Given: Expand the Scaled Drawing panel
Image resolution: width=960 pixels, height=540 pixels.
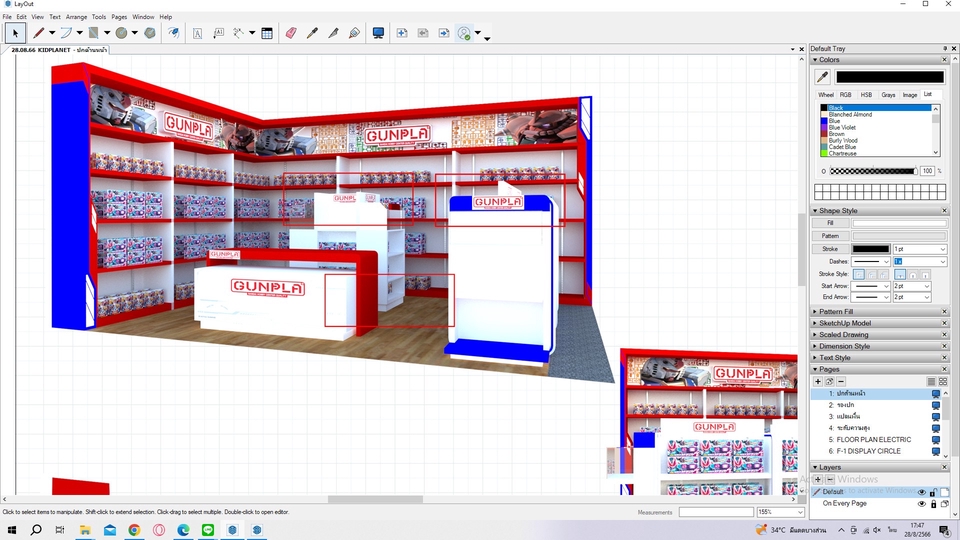Looking at the screenshot, I should [843, 335].
